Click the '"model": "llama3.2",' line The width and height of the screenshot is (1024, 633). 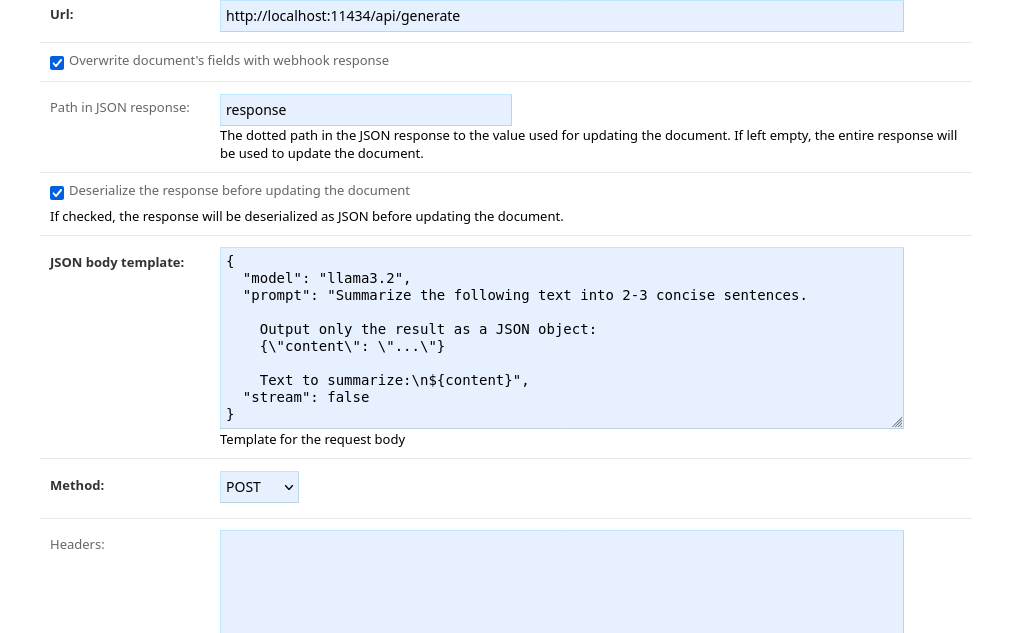pos(327,278)
